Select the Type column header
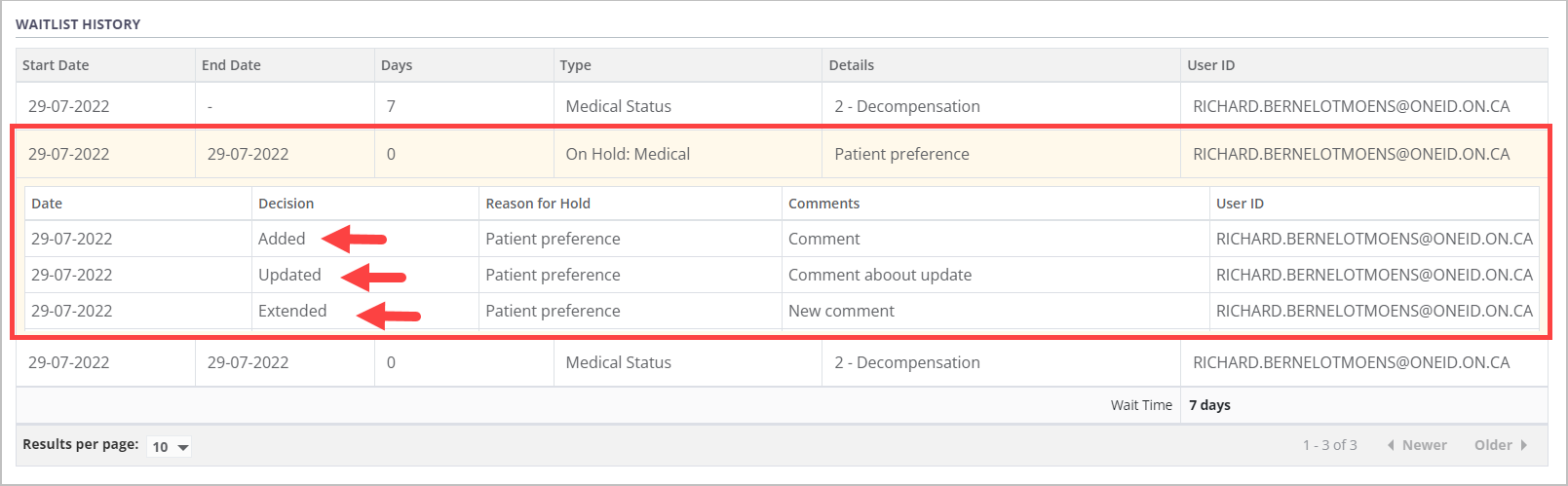The width and height of the screenshot is (1568, 486). [x=575, y=65]
